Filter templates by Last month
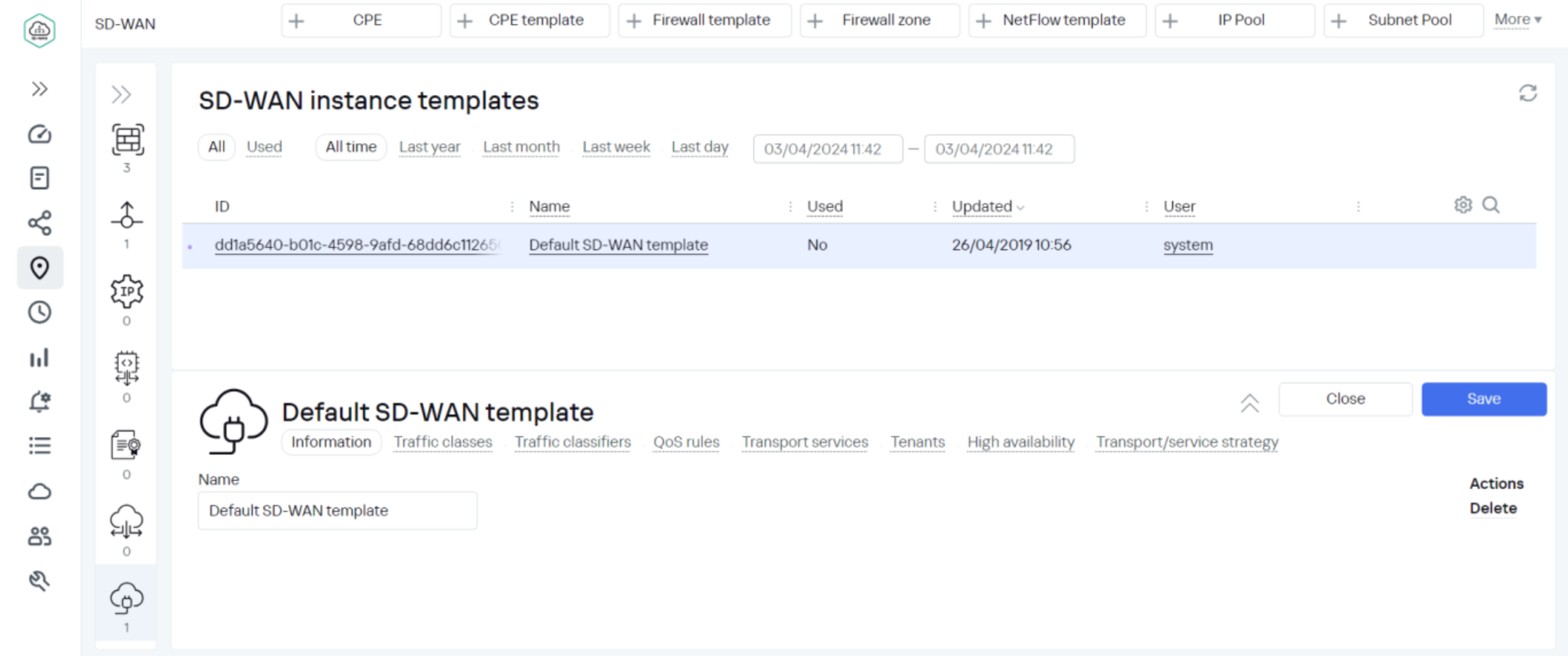 (521, 147)
